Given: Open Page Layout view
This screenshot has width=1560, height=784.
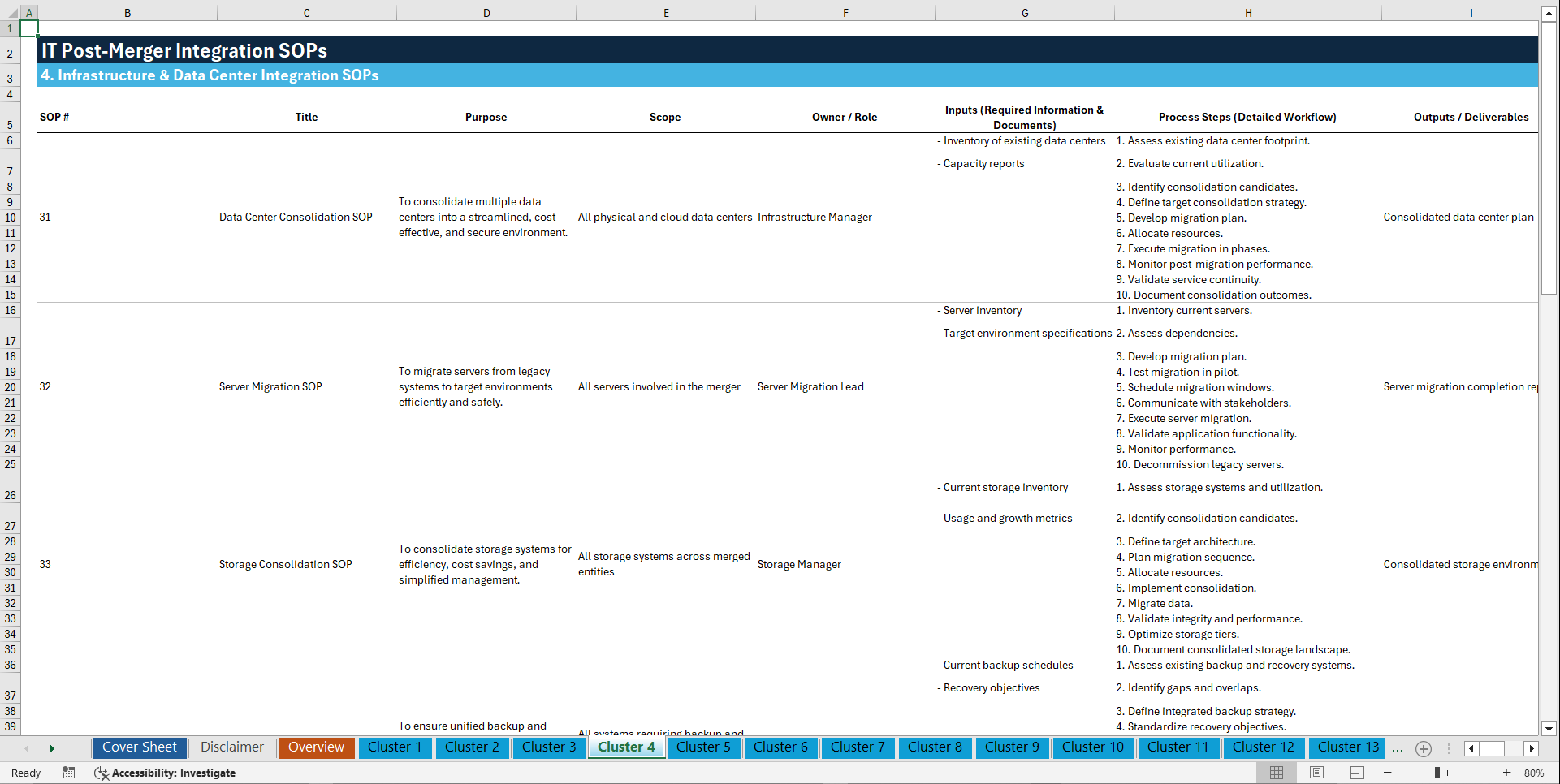Looking at the screenshot, I should pos(1316,773).
